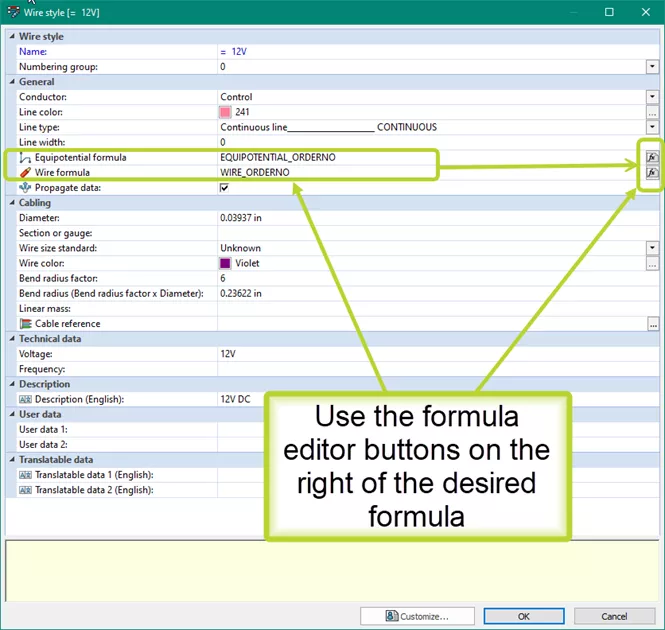
Task: Click the Cancel button
Action: coord(614,616)
